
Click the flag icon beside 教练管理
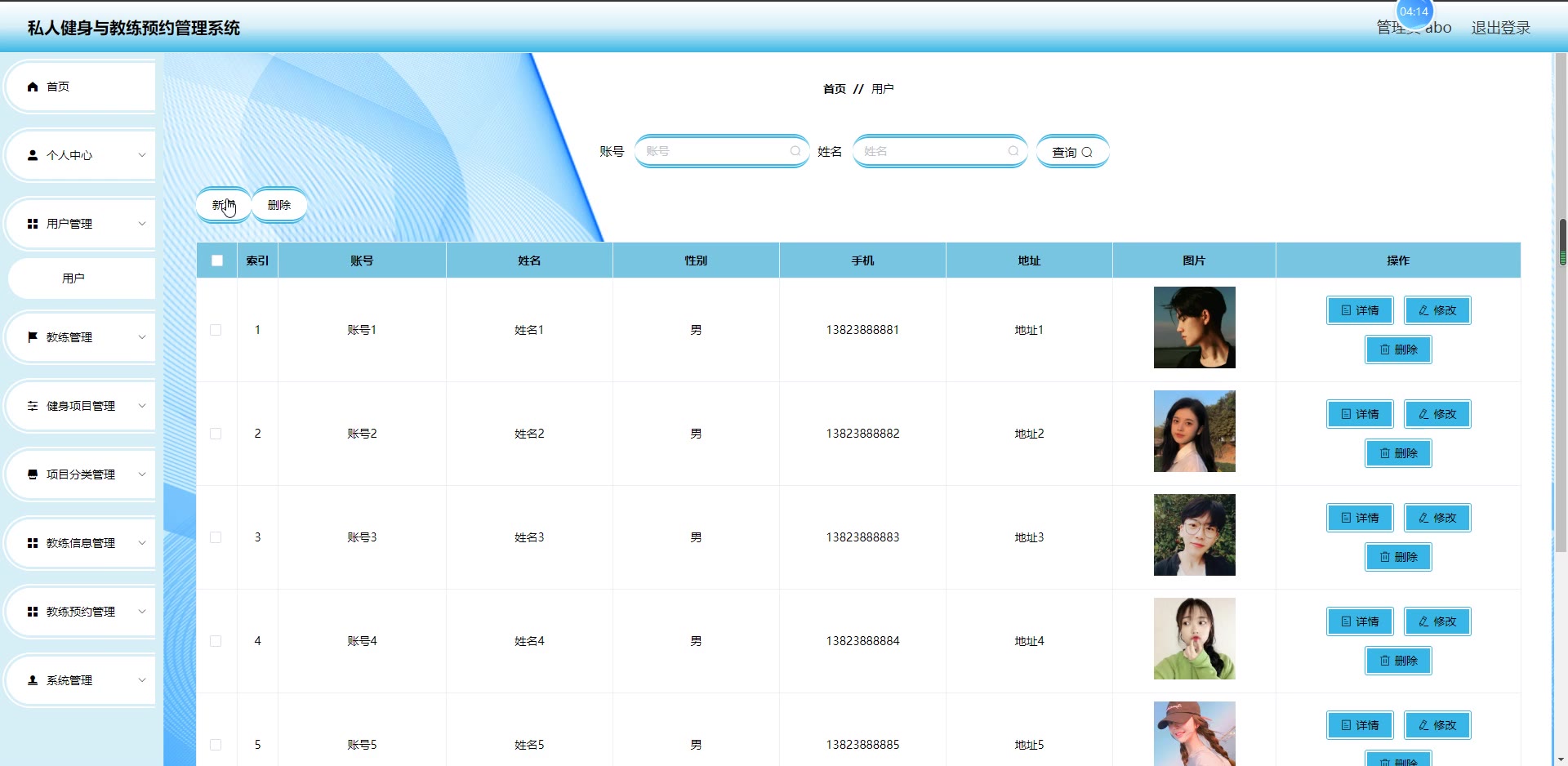[33, 337]
